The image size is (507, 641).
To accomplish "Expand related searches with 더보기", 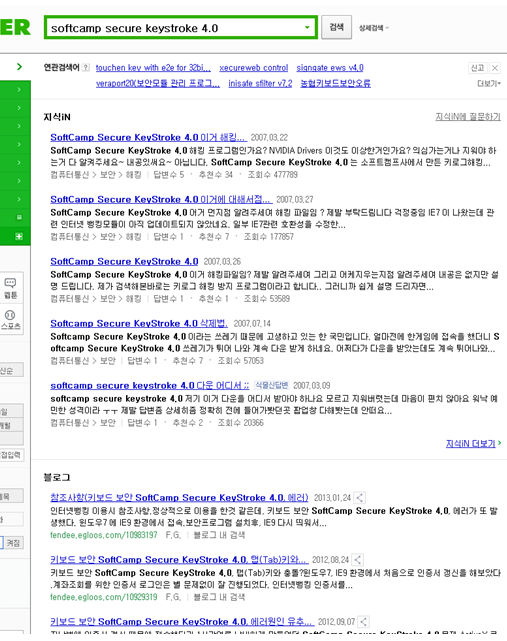I will click(x=489, y=83).
